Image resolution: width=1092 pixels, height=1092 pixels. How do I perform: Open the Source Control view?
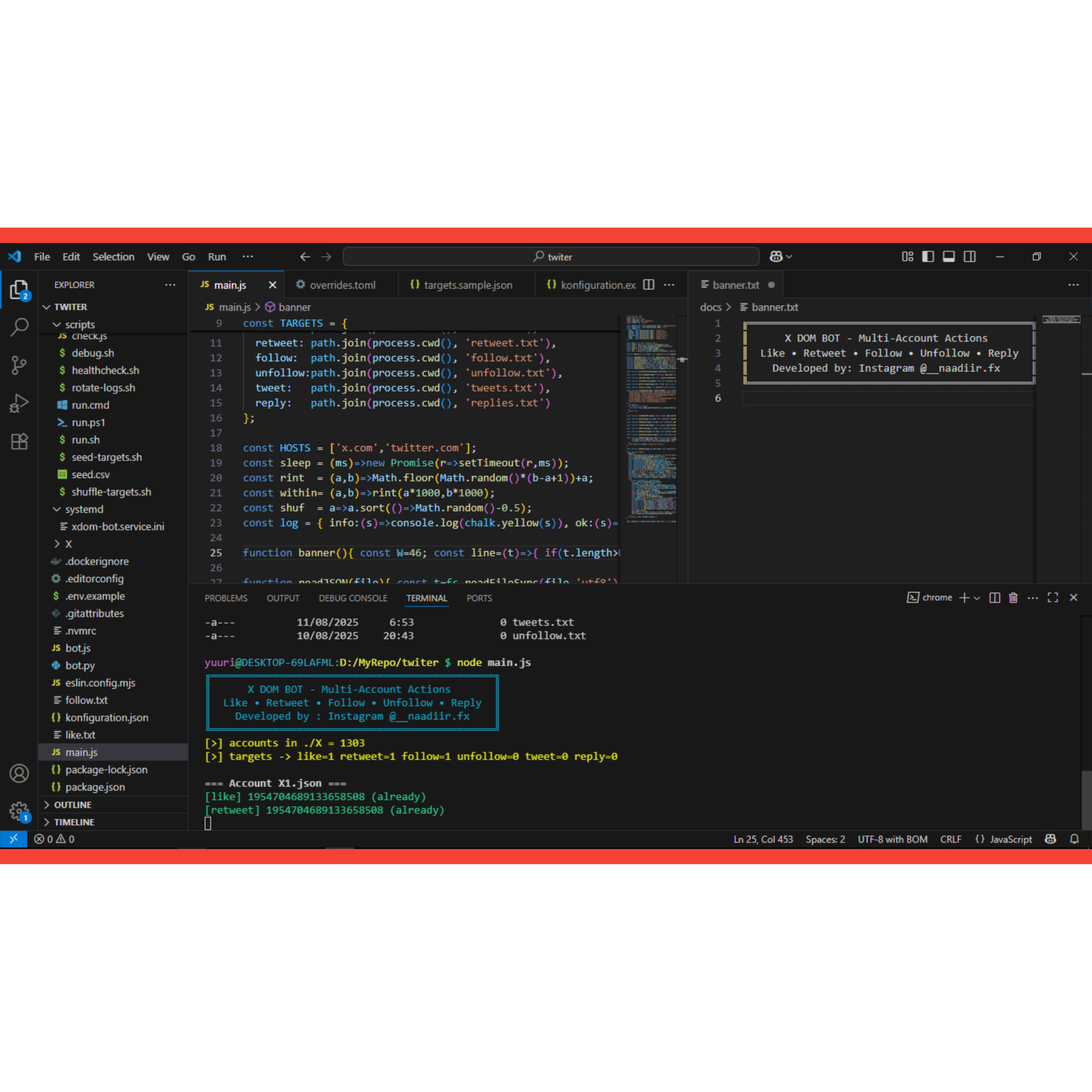19,365
